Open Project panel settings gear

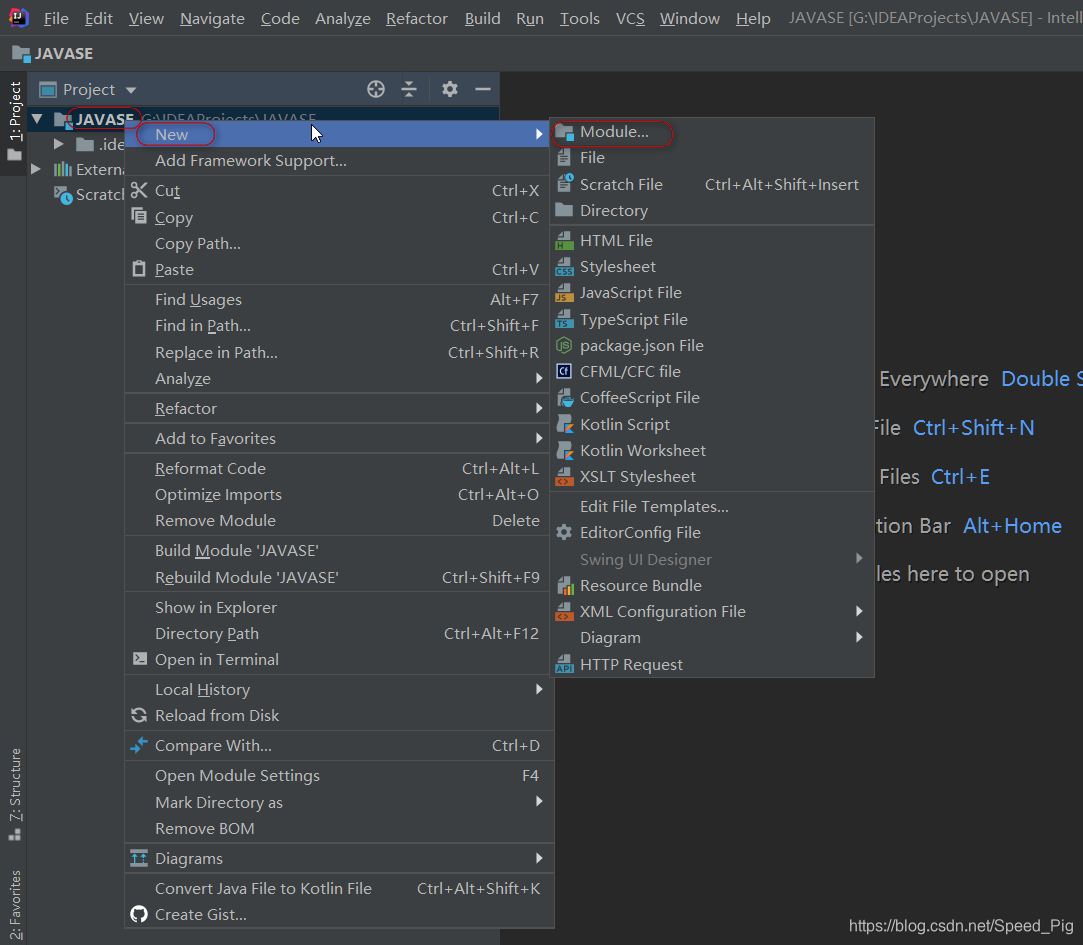click(x=450, y=89)
